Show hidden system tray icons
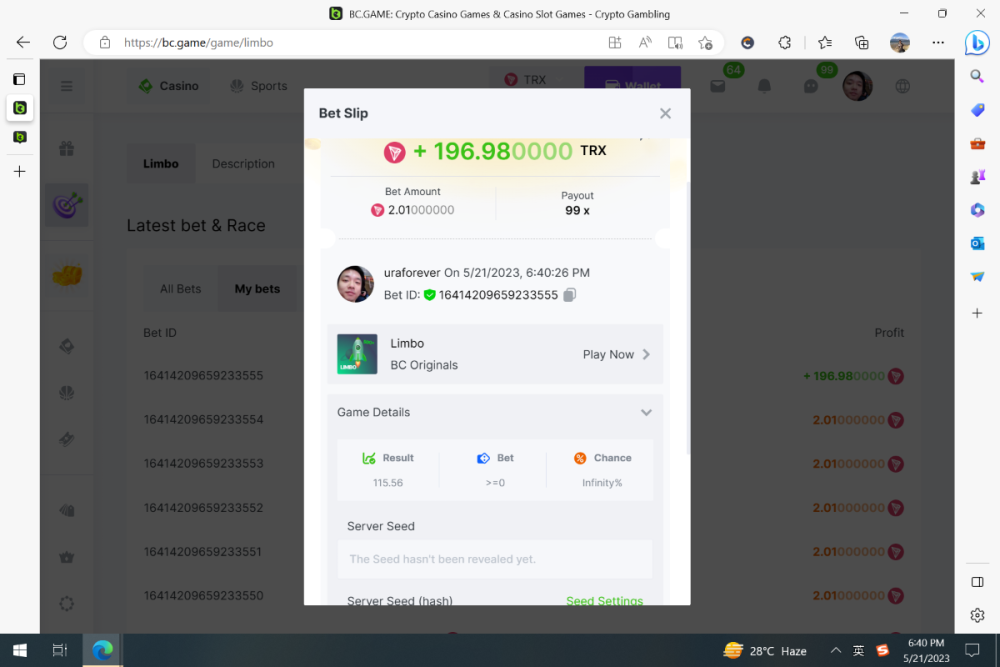This screenshot has width=1000, height=667. [835, 650]
